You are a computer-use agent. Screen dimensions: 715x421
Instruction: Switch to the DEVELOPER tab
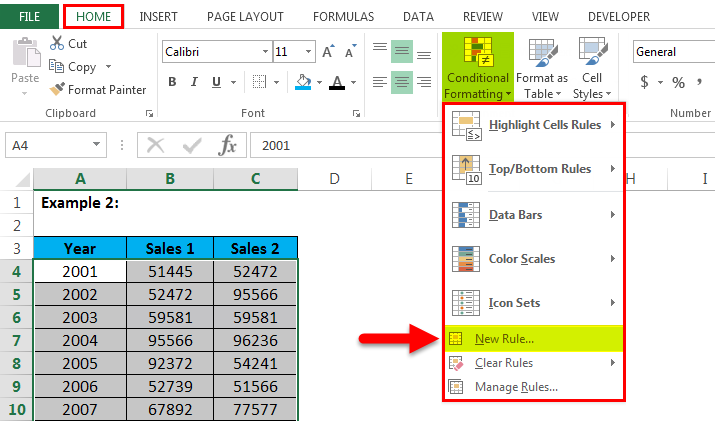pyautogui.click(x=619, y=17)
